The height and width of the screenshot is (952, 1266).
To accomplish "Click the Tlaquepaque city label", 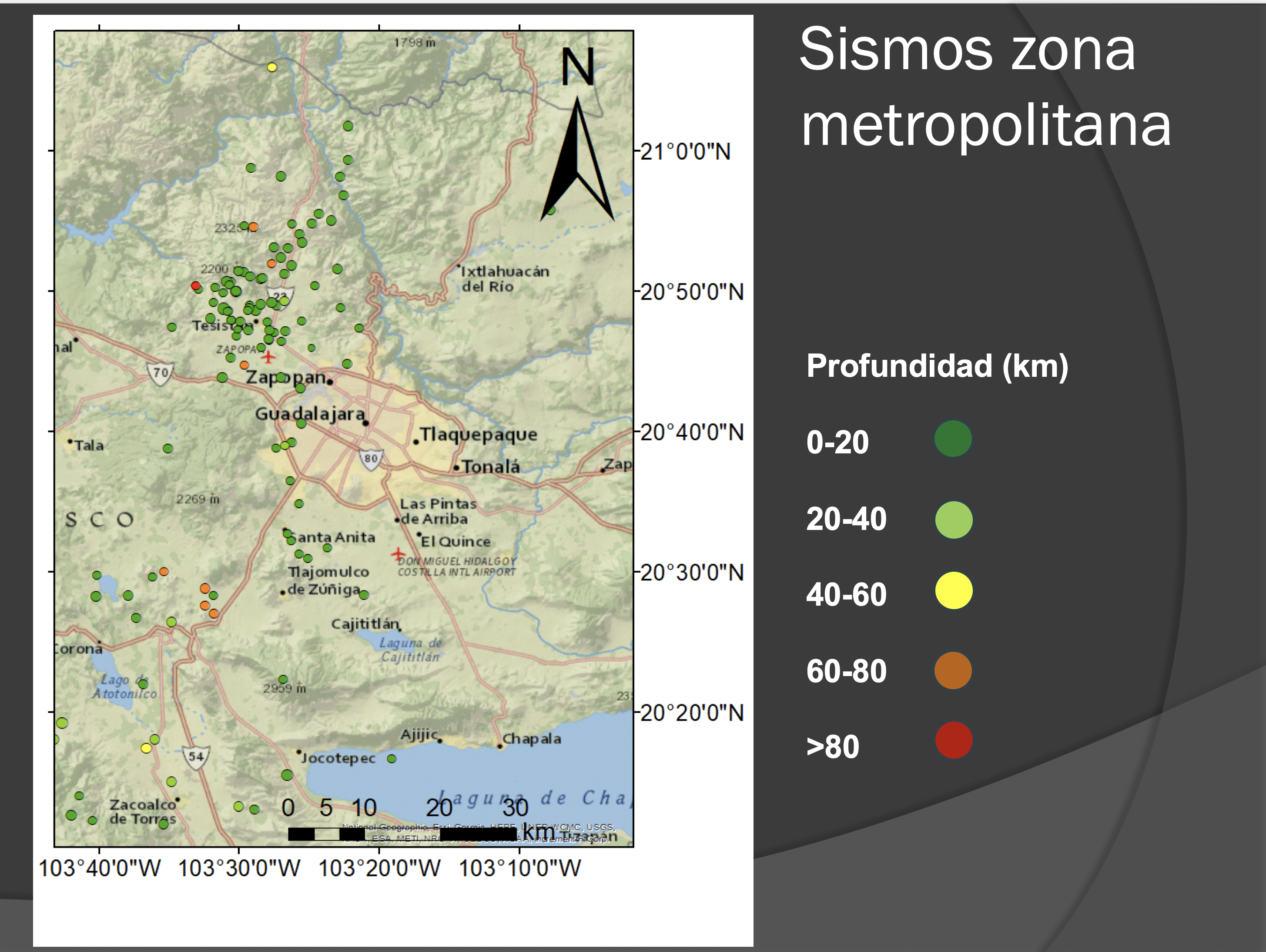I will click(x=479, y=435).
